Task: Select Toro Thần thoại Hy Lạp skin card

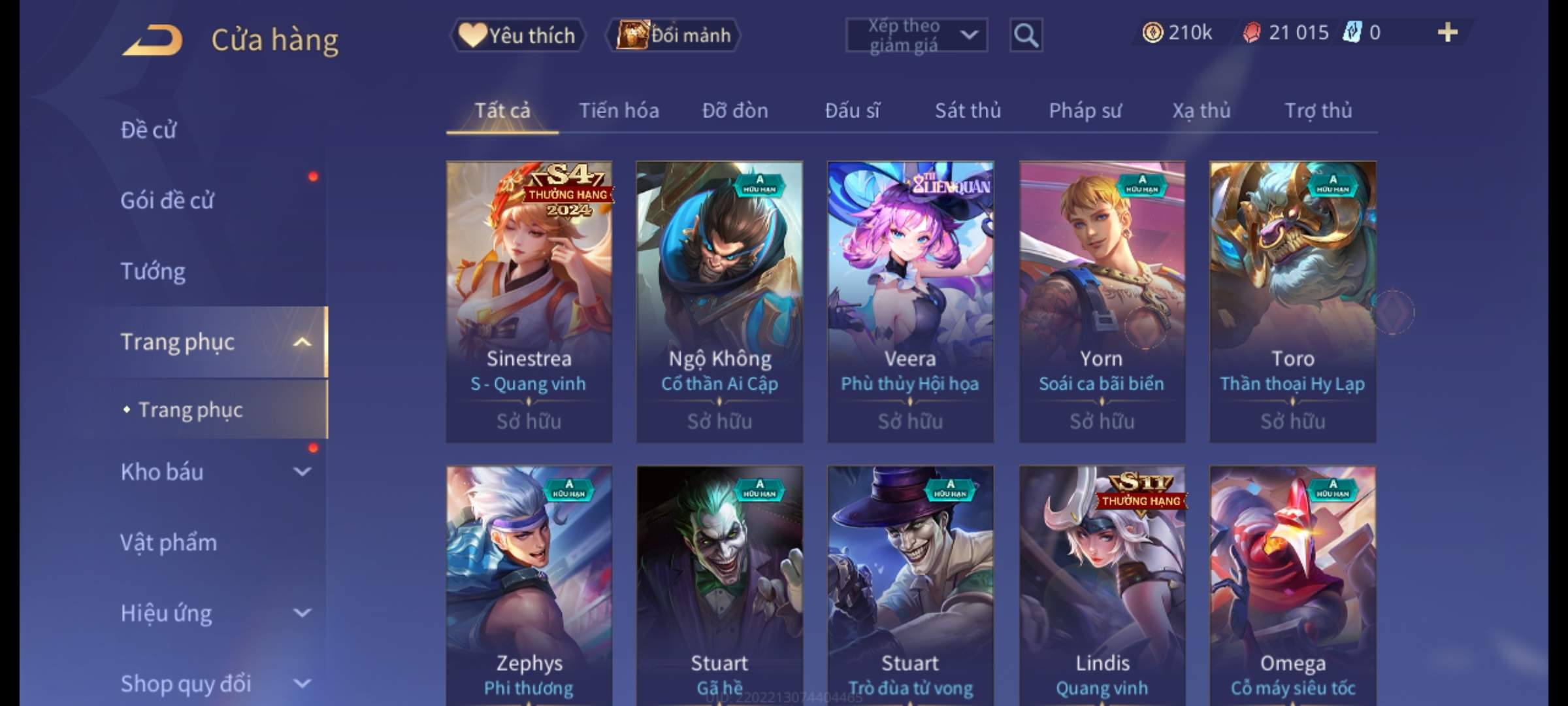Action: (1293, 301)
